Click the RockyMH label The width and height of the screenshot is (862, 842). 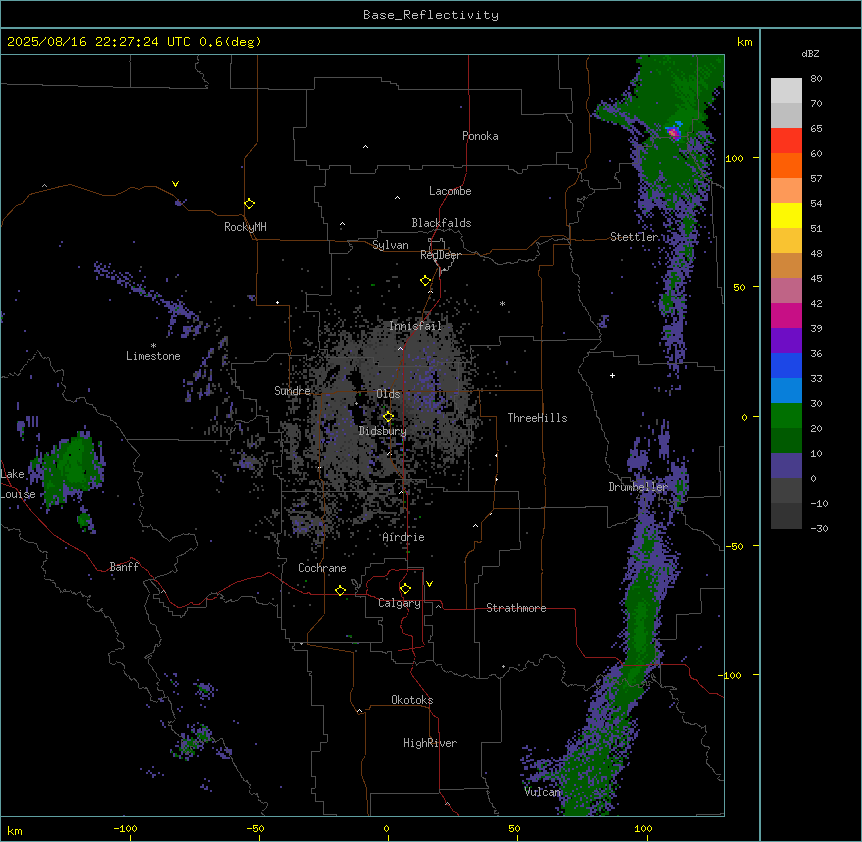(245, 227)
